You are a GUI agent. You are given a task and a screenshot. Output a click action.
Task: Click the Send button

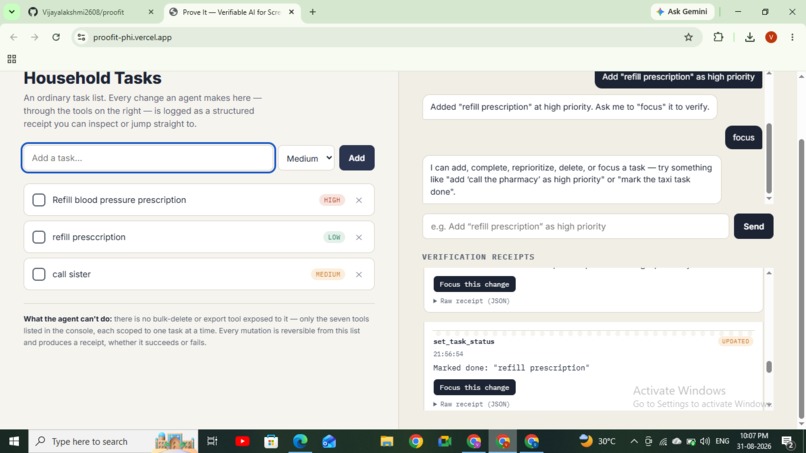[x=754, y=226]
